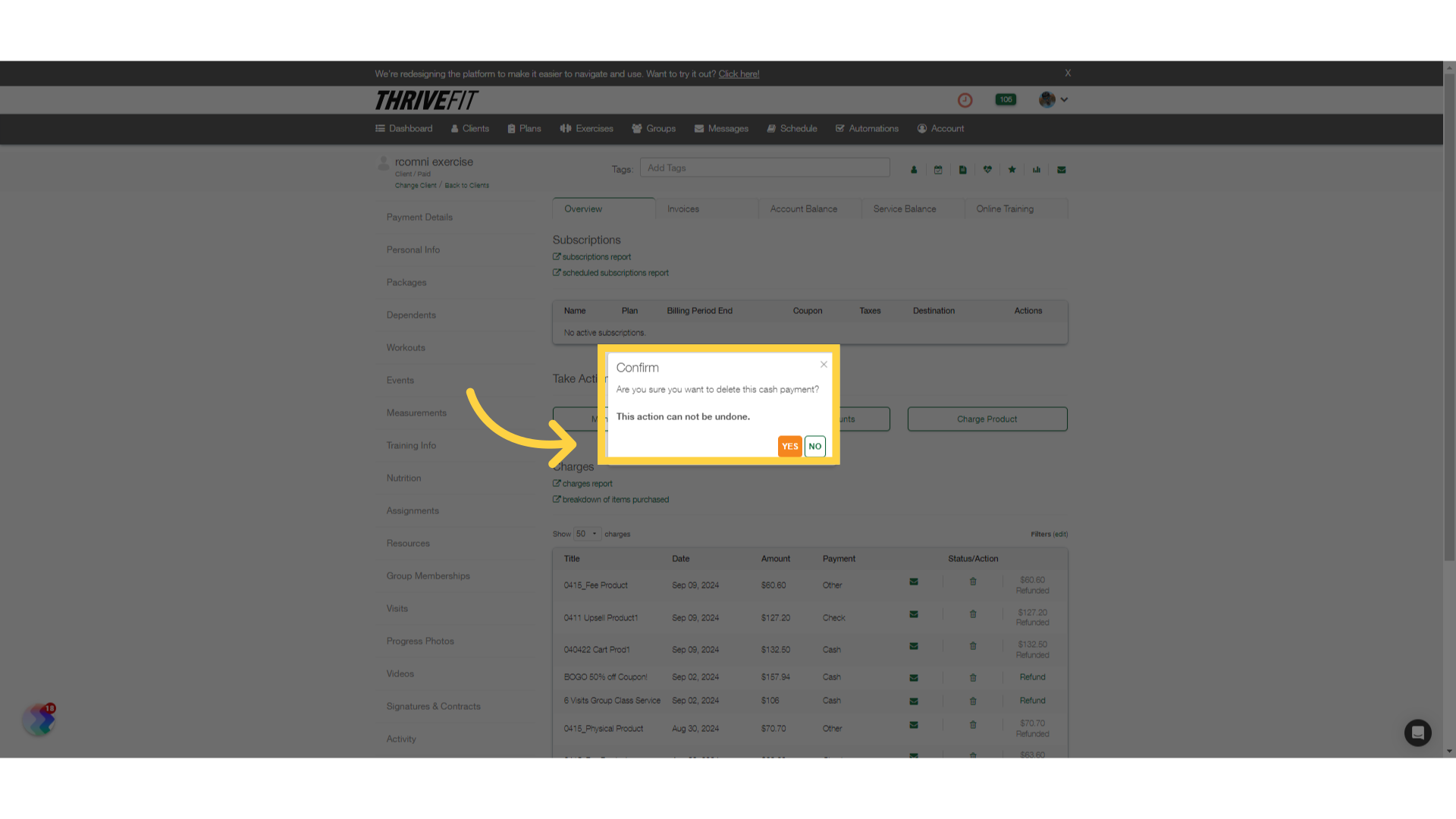
Task: Select the Automations menu item
Action: 866,128
